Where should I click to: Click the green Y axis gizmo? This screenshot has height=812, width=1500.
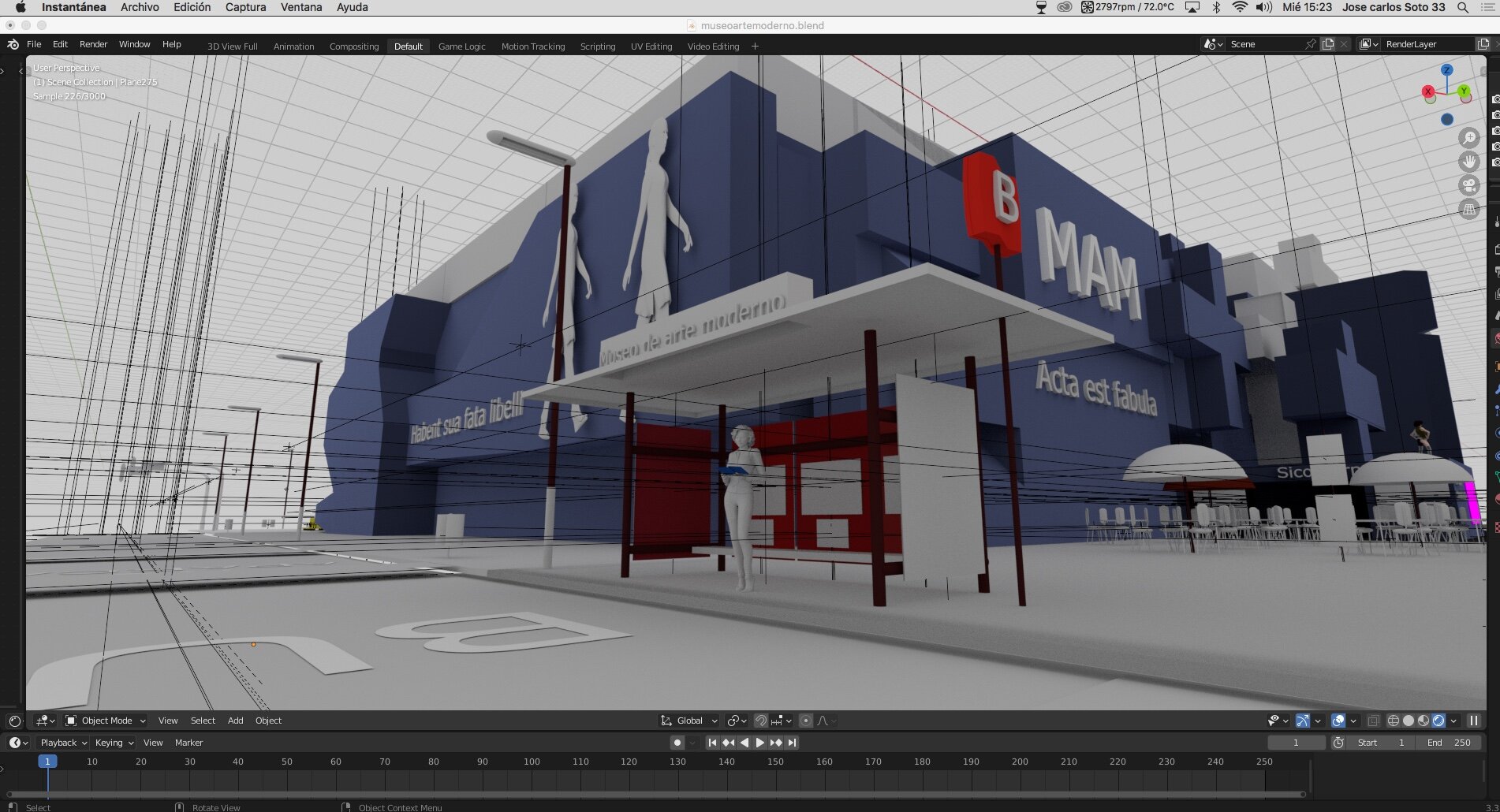[x=1464, y=91]
